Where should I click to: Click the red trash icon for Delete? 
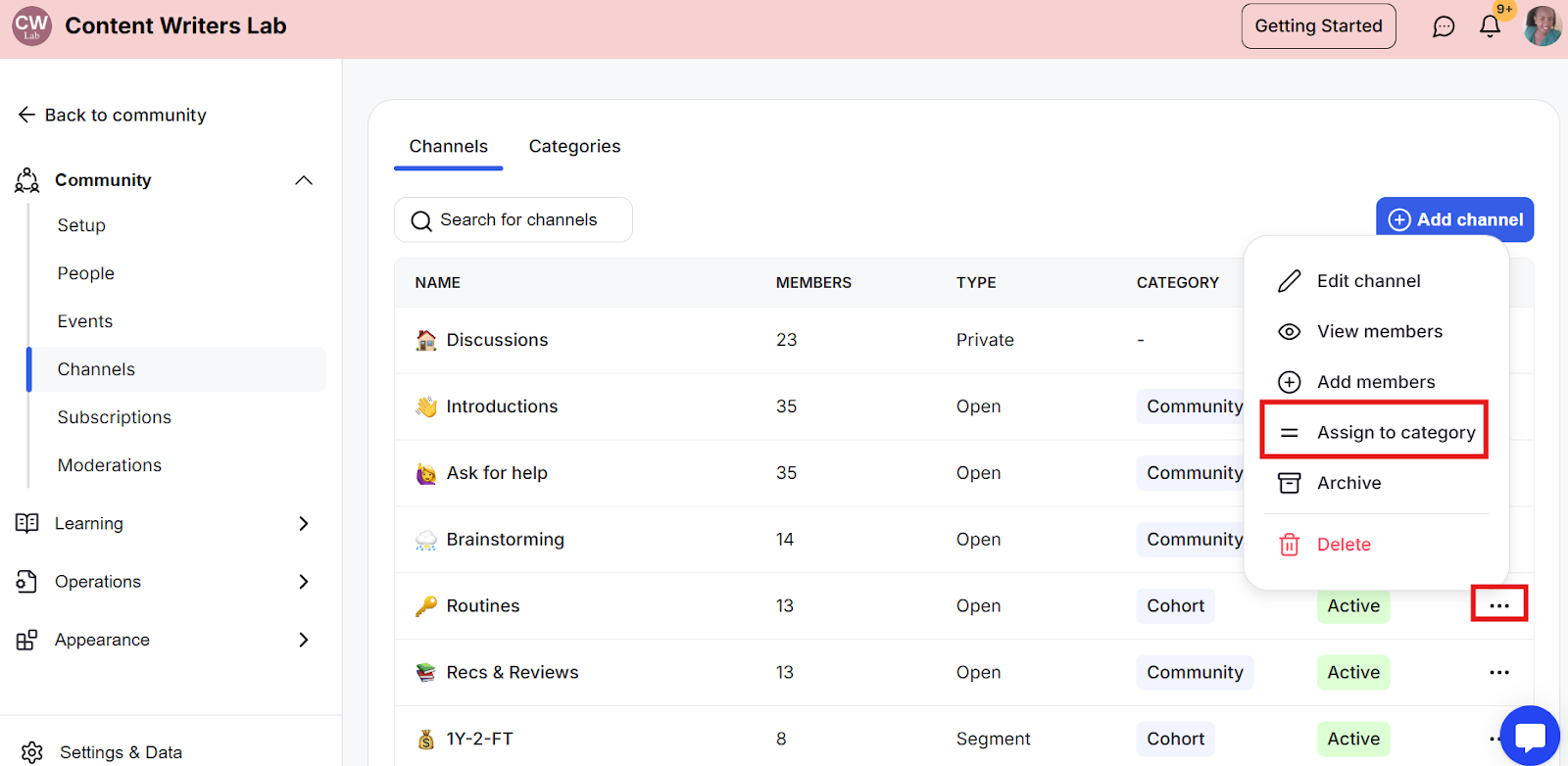(x=1290, y=545)
